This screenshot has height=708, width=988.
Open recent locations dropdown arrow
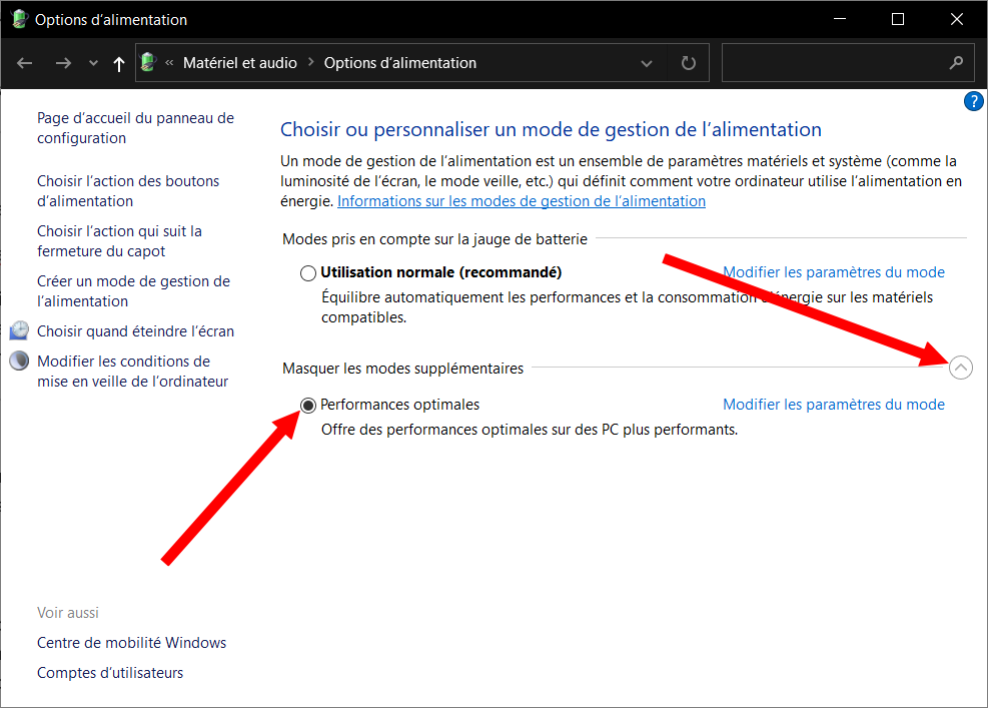click(94, 63)
